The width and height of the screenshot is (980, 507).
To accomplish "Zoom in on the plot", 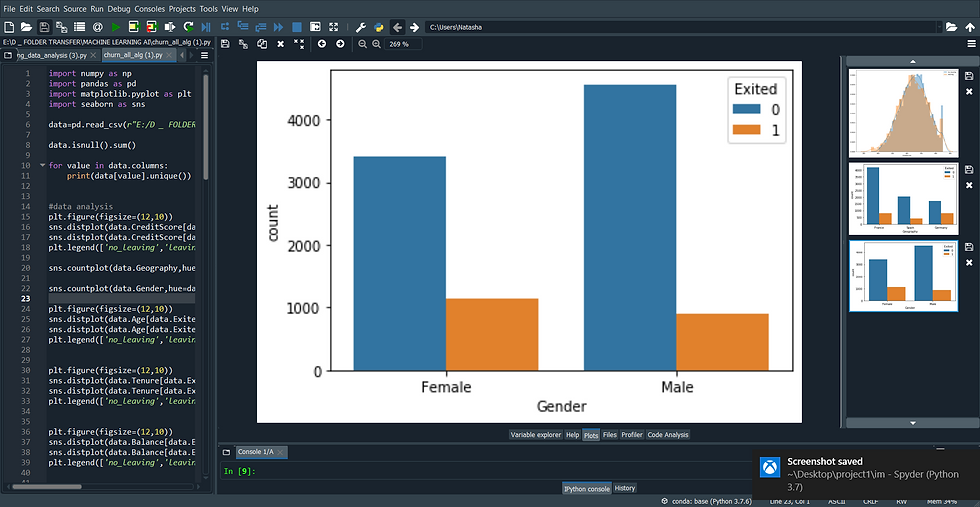I will click(x=376, y=44).
